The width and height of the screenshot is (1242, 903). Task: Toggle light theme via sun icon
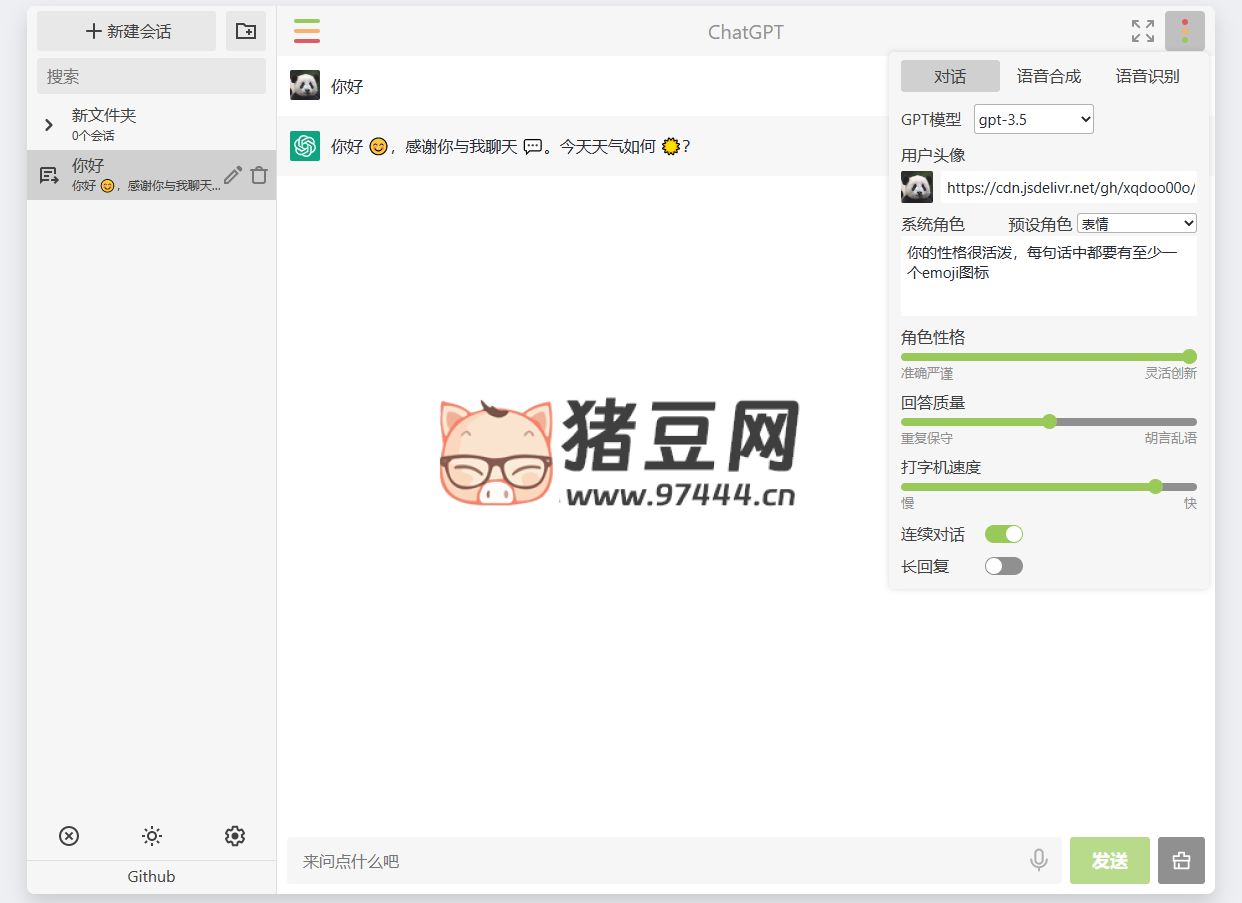[x=152, y=836]
